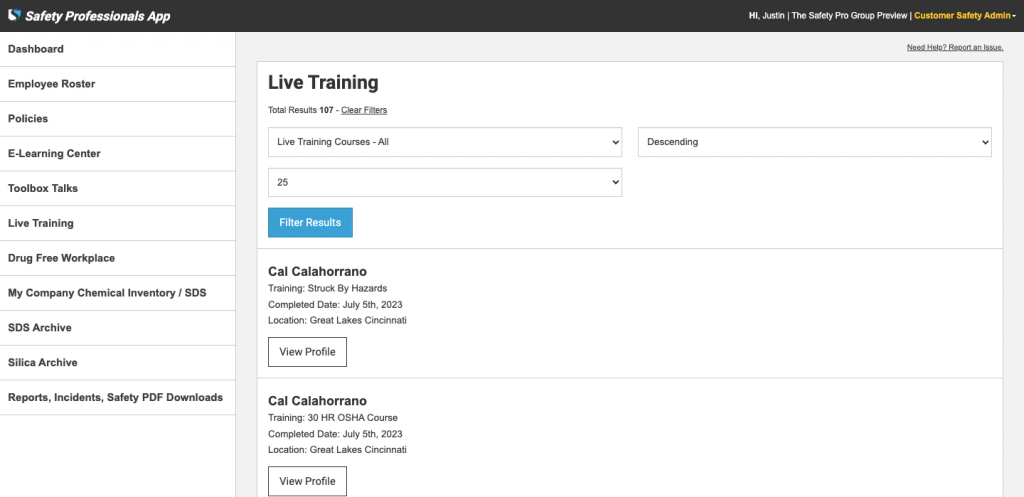This screenshot has width=1024, height=497.
Task: Open Employee Roster from the sidebar
Action: coord(52,84)
